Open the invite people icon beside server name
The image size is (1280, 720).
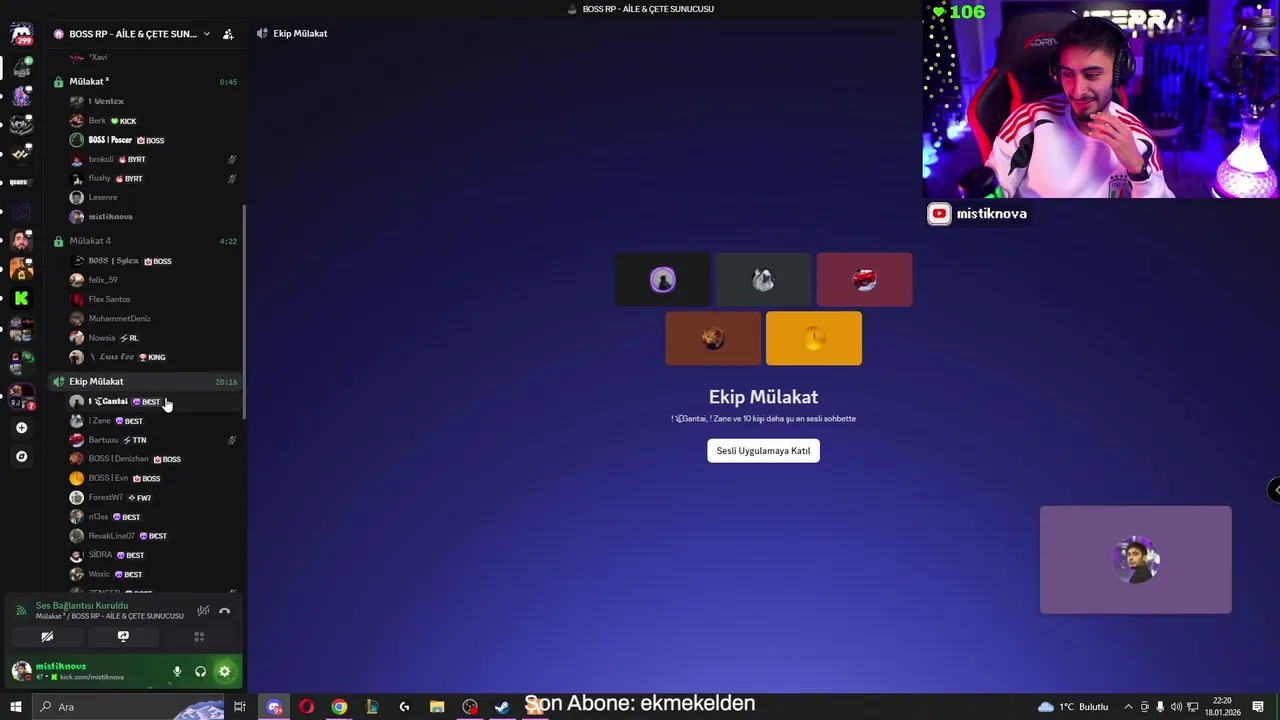(228, 34)
